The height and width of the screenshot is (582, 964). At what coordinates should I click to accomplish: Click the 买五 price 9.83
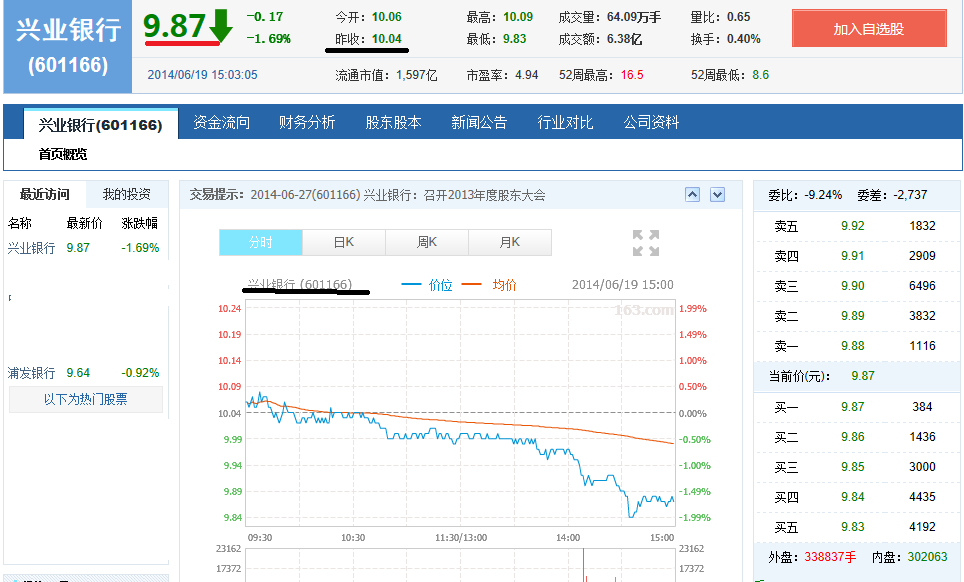(x=853, y=527)
